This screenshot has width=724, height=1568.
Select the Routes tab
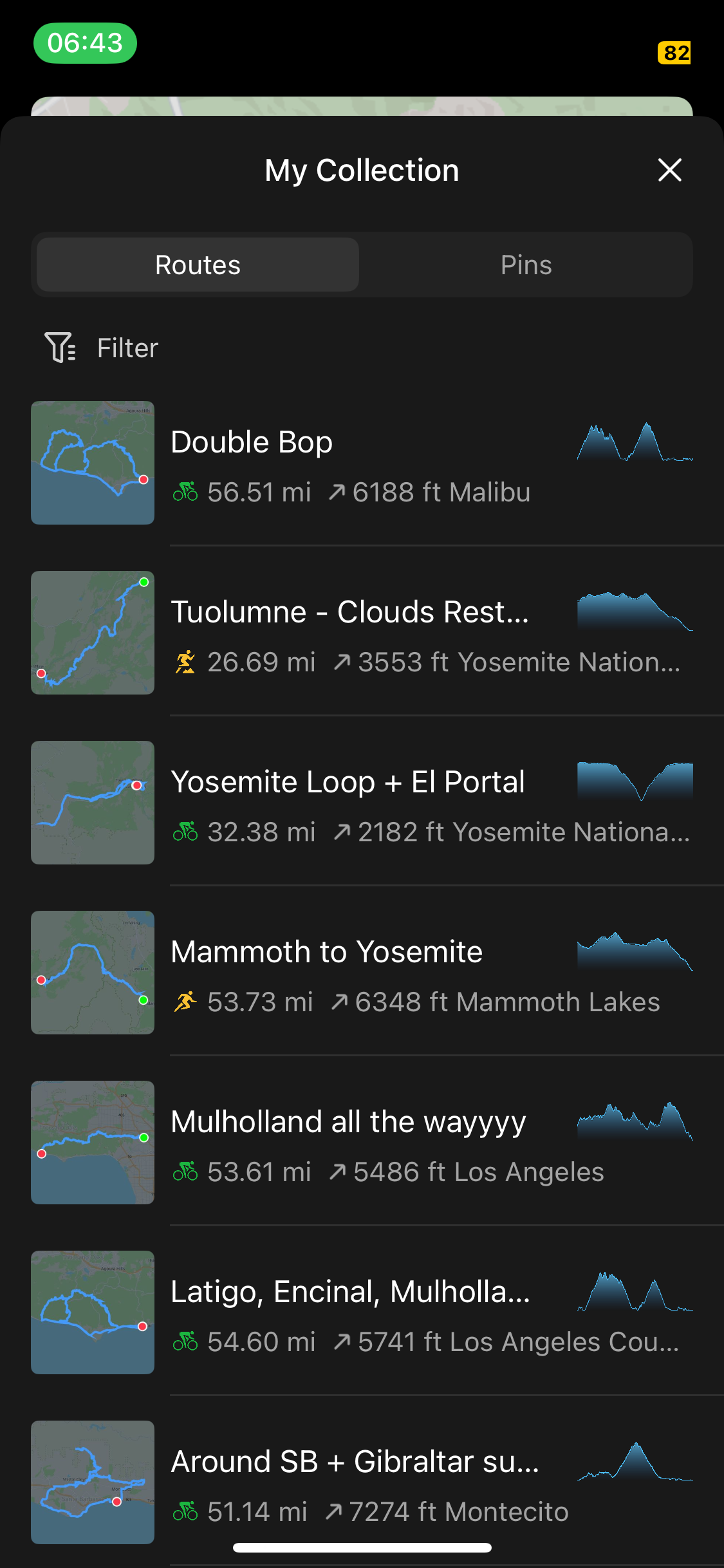point(198,265)
